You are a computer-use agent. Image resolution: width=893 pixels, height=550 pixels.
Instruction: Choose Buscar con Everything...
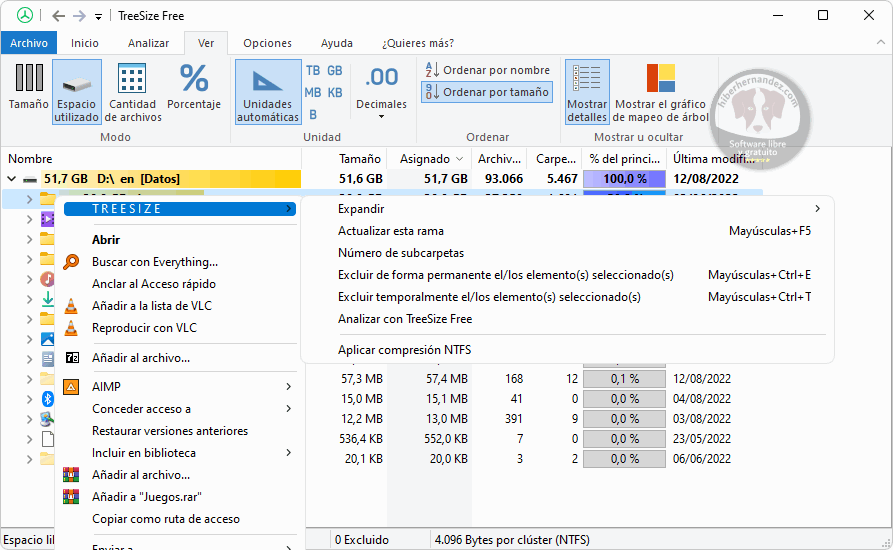tap(155, 262)
